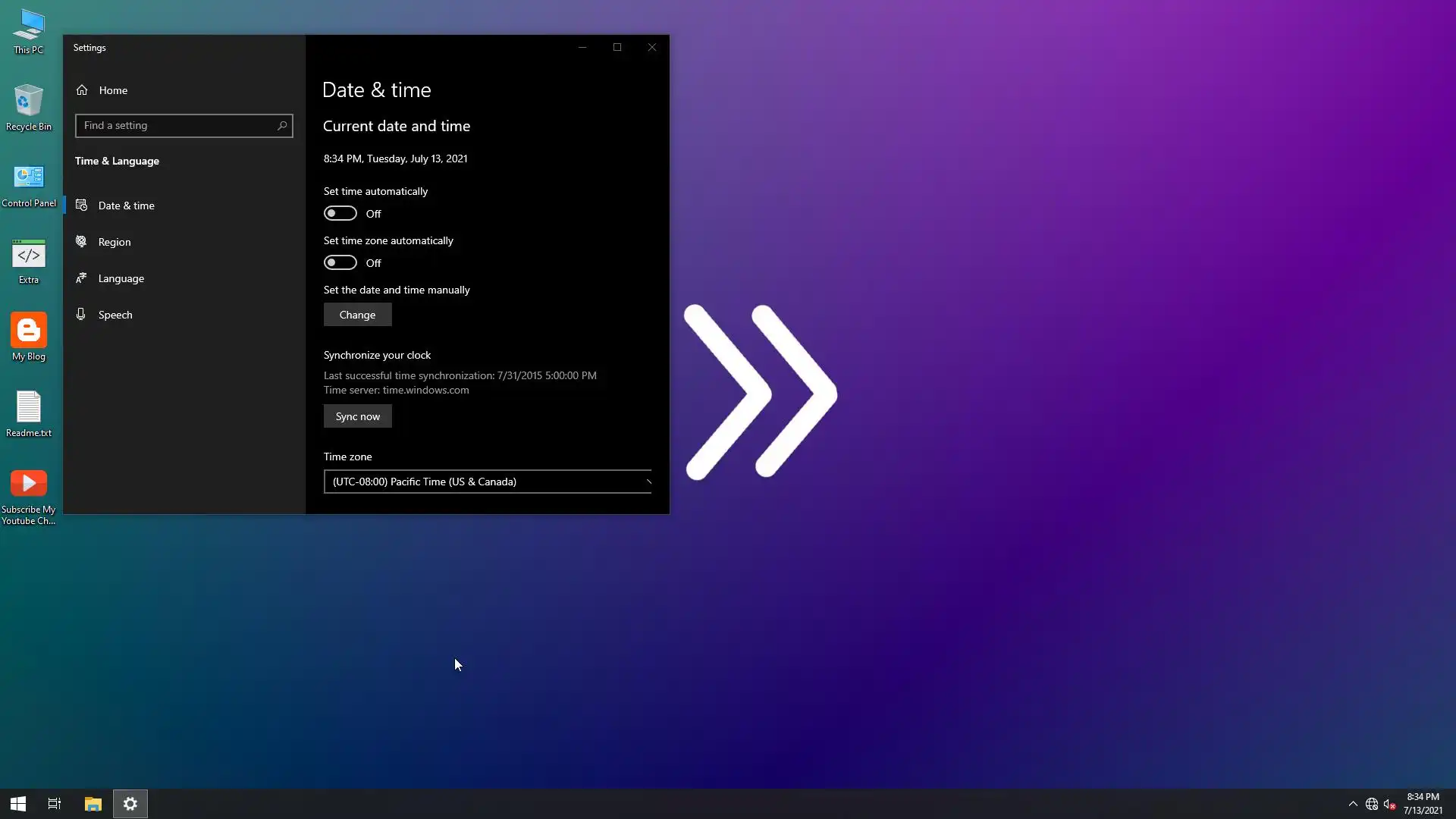Image resolution: width=1456 pixels, height=819 pixels.
Task: Enable Set time zone automatically toggle
Action: (x=340, y=263)
